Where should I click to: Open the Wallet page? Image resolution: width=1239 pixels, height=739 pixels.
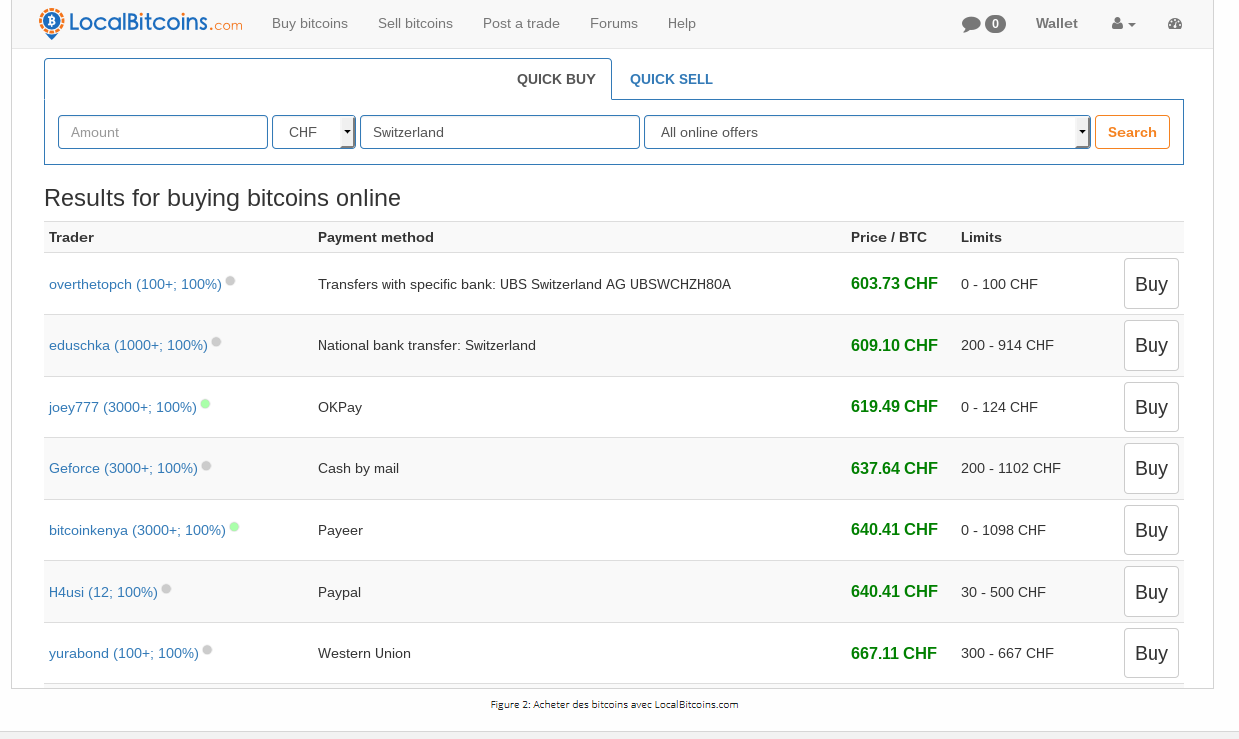click(x=1057, y=23)
